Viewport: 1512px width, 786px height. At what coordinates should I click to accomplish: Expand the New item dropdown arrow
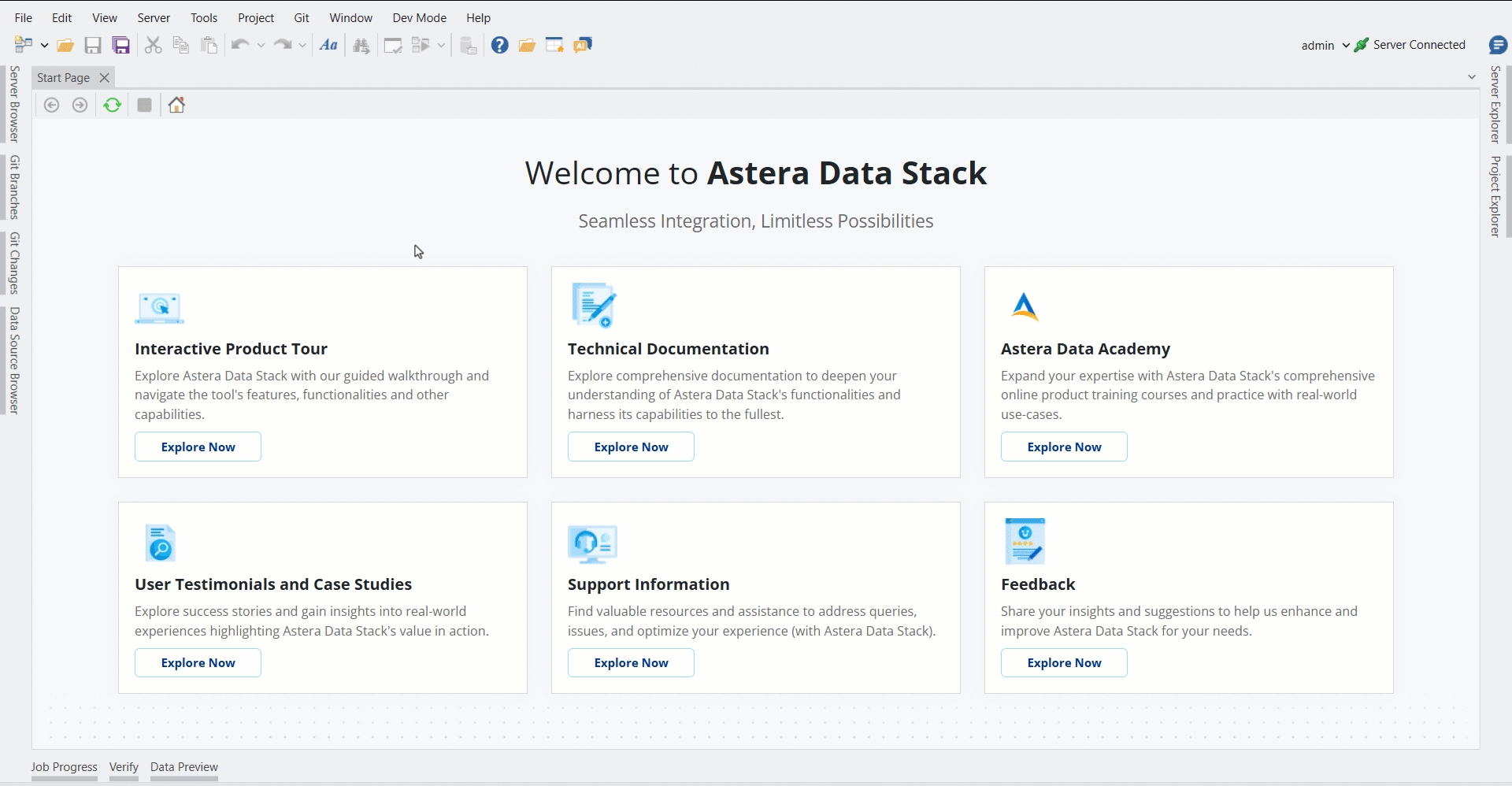click(45, 46)
